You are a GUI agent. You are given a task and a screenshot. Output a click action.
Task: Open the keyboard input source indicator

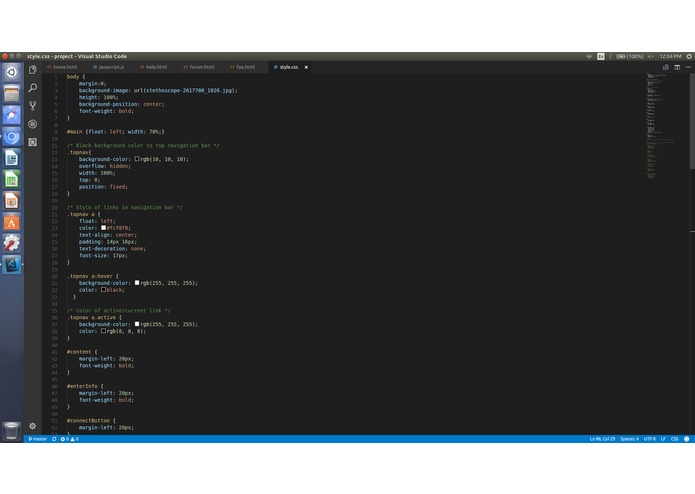tap(601, 57)
